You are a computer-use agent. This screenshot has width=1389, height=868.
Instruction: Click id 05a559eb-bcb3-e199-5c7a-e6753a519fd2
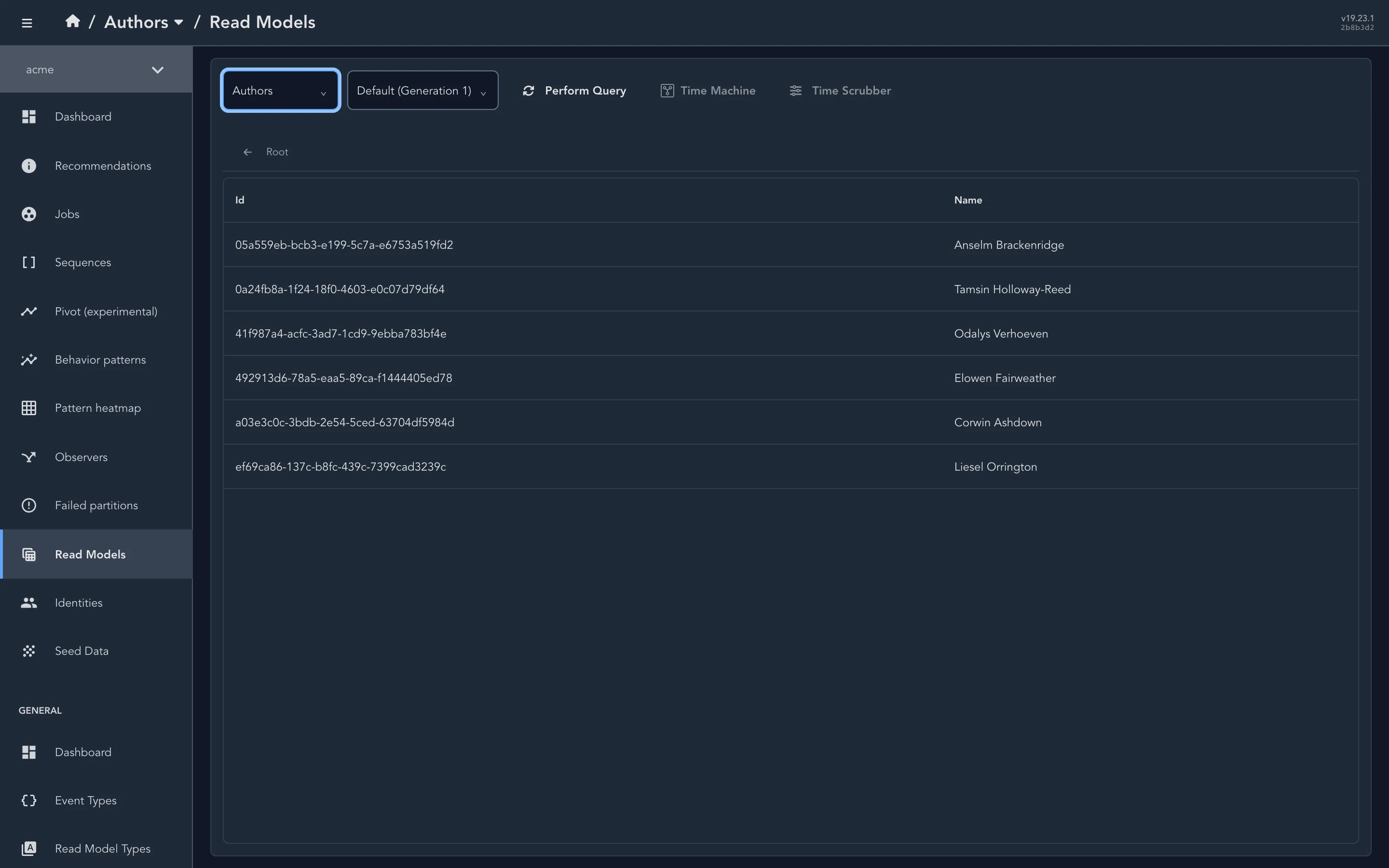344,245
